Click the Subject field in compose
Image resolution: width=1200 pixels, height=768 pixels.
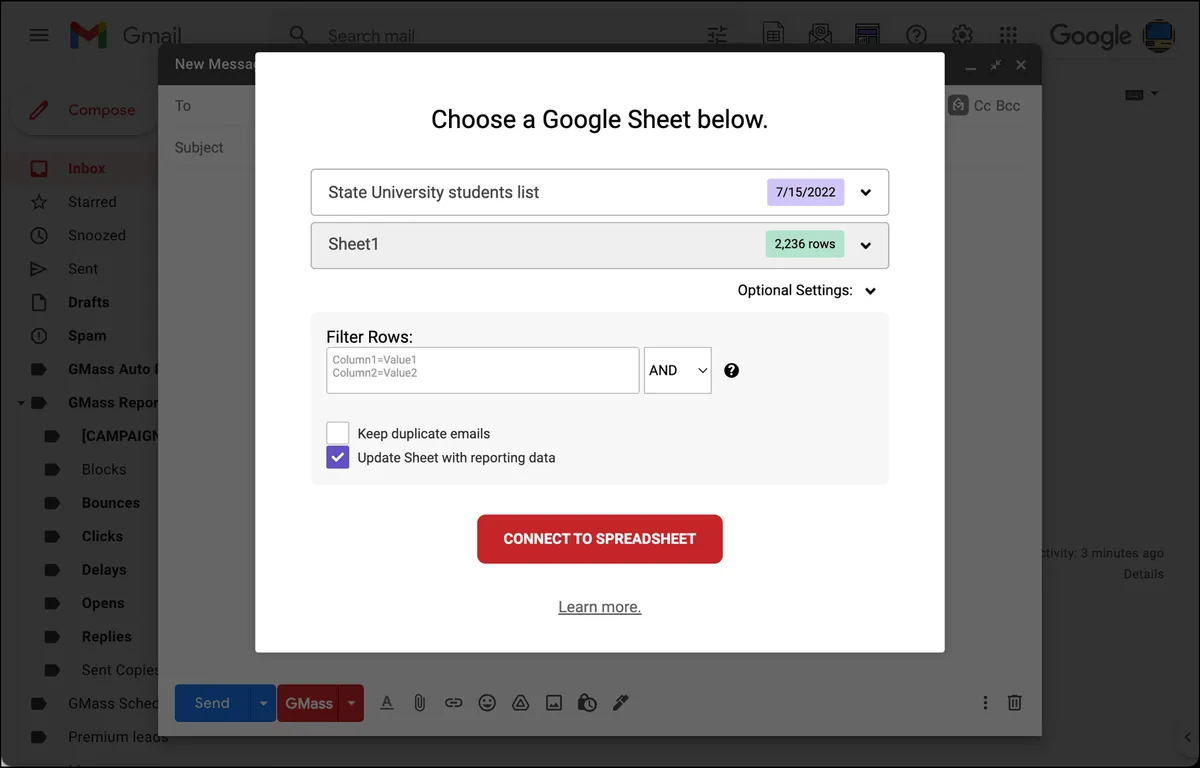(x=199, y=147)
